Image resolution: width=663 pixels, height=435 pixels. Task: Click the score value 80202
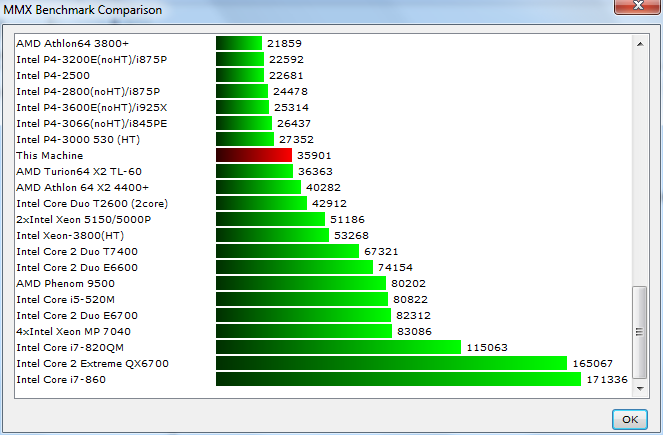pyautogui.click(x=408, y=283)
